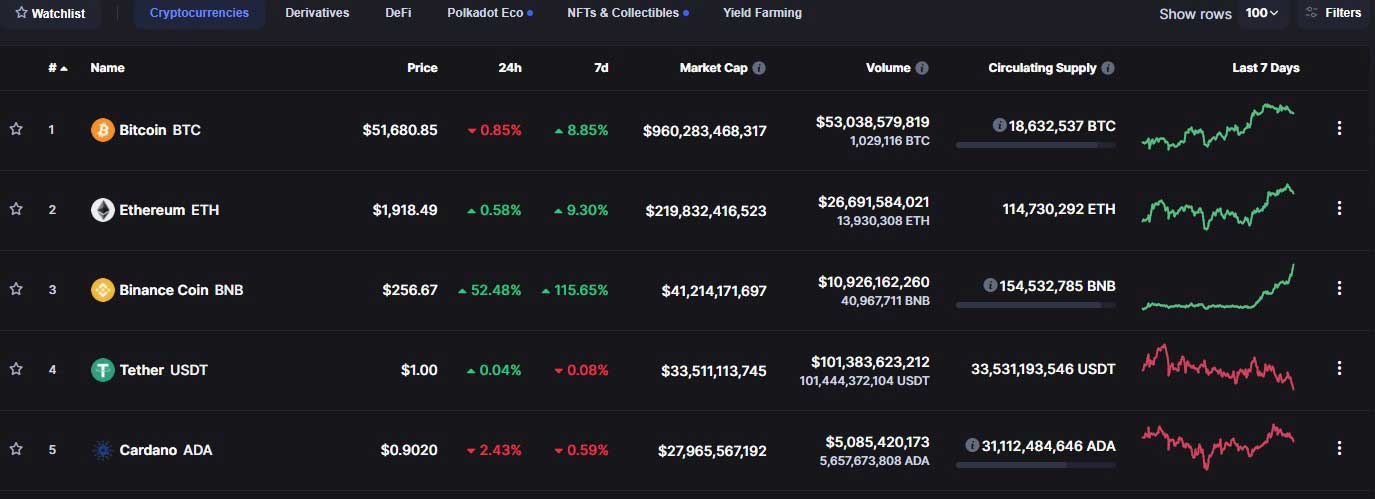The image size is (1375, 499).
Task: Sort by Circulating Supply column header
Action: tap(1042, 68)
